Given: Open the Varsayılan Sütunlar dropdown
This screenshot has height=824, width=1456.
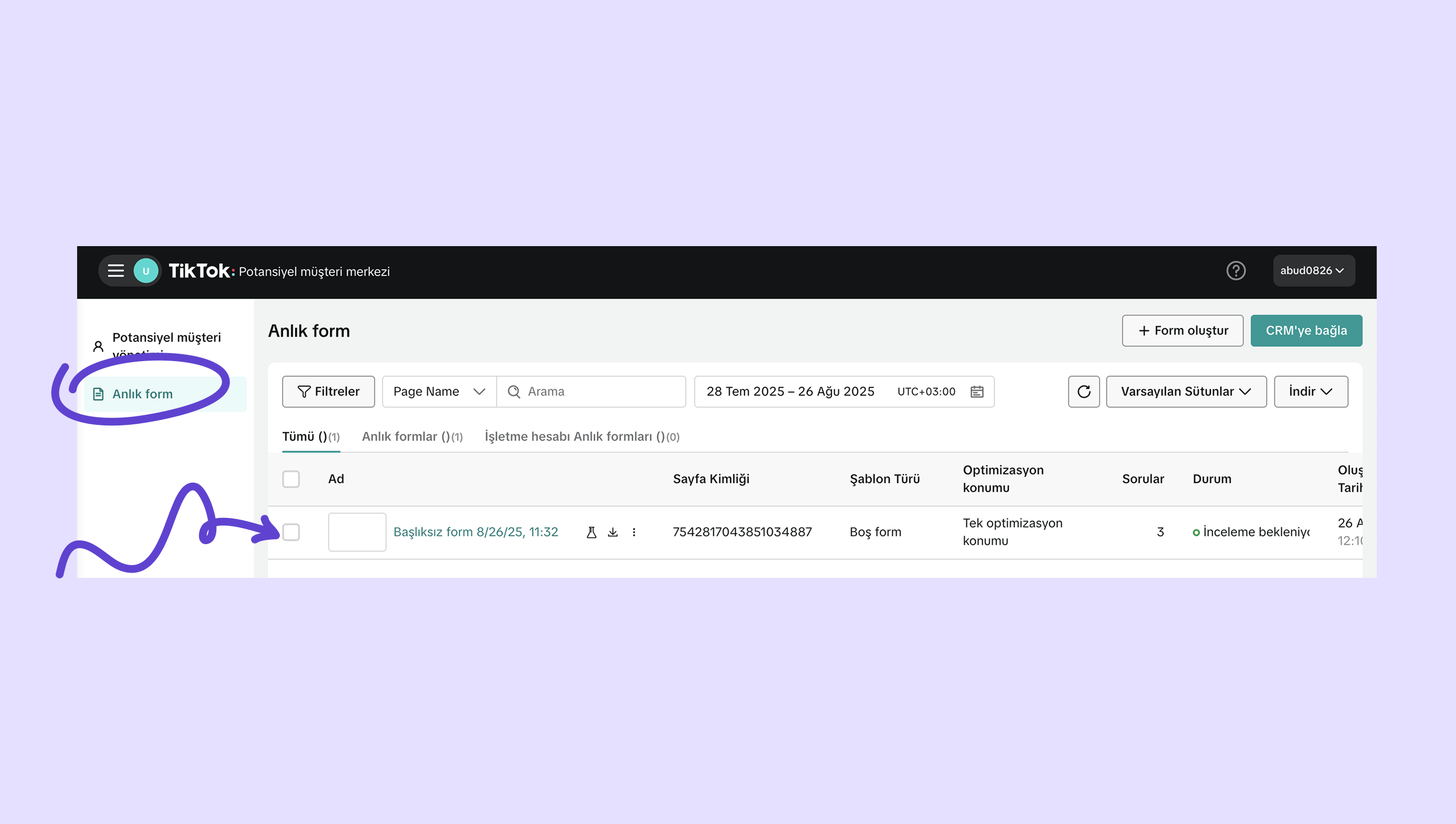Looking at the screenshot, I should pyautogui.click(x=1186, y=391).
